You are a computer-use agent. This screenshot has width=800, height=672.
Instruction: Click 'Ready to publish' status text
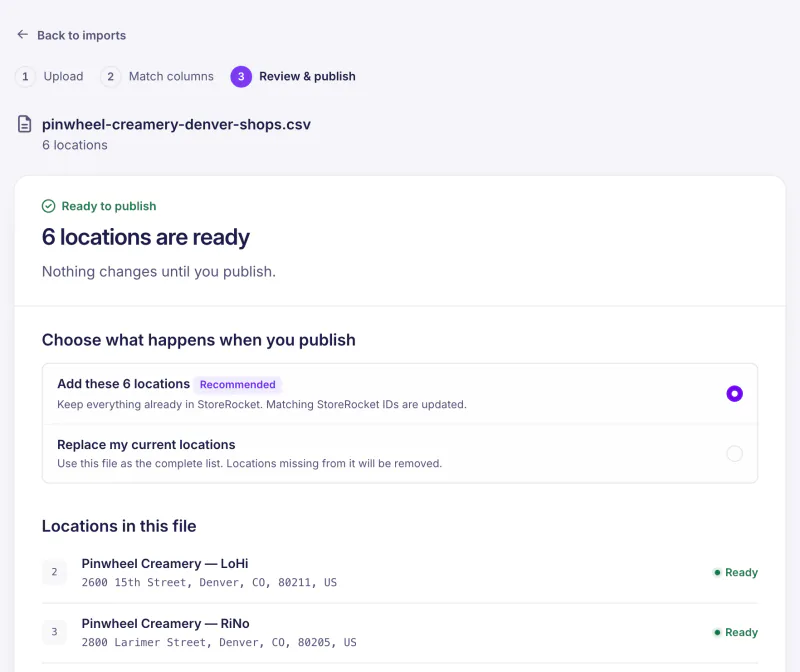tap(109, 206)
